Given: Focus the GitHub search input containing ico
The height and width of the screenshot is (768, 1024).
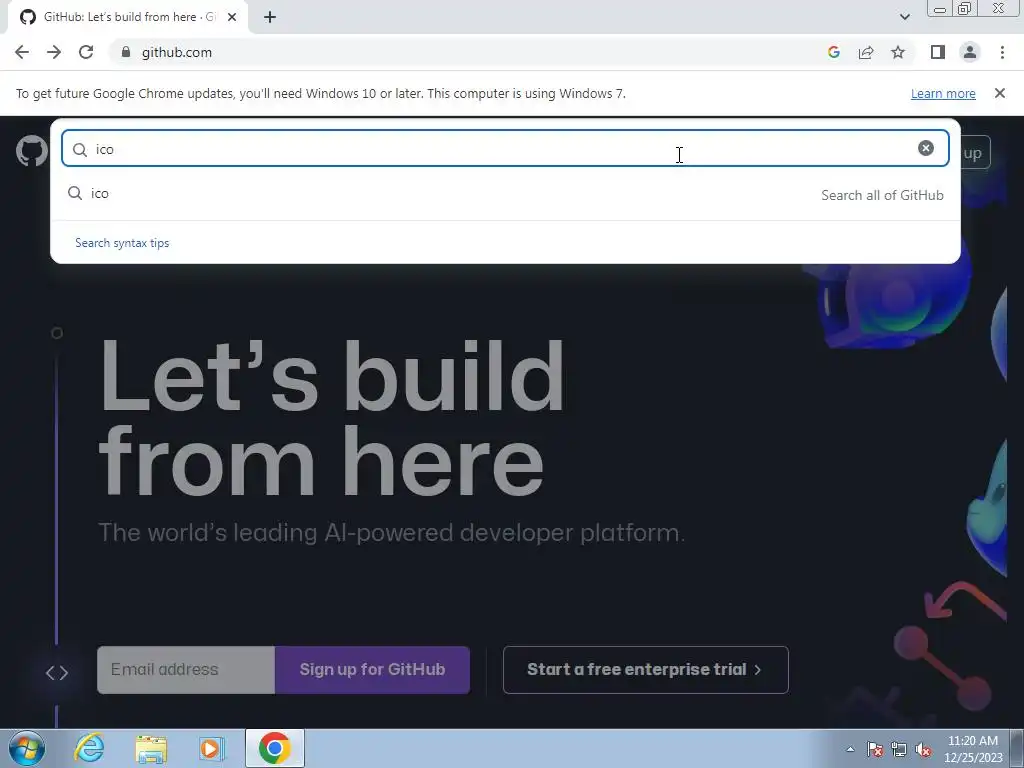Looking at the screenshot, I should [x=505, y=148].
